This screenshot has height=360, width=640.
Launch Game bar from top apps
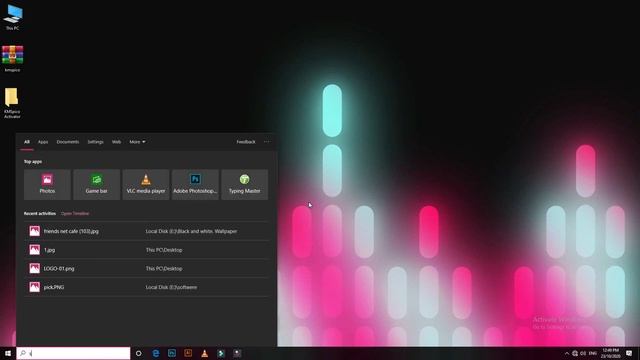[x=96, y=184]
